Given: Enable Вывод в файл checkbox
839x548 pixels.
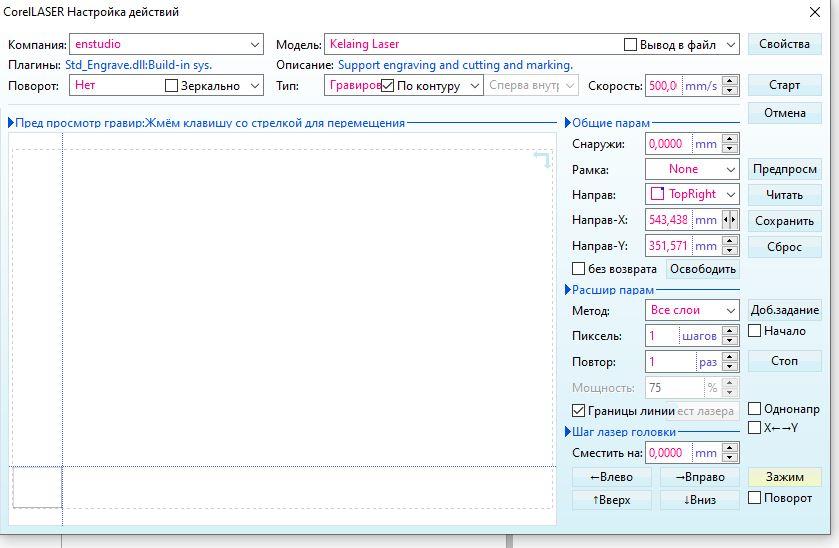Looking at the screenshot, I should (x=630, y=45).
